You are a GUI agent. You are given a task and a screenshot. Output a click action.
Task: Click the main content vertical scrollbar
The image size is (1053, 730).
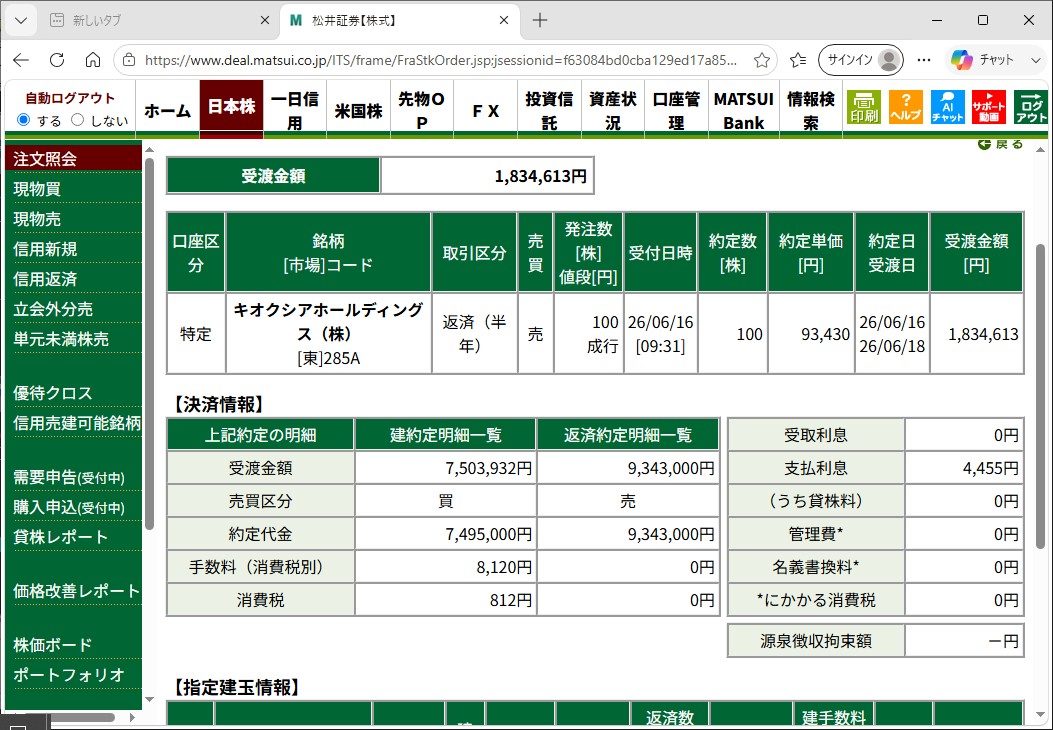tap(1040, 396)
